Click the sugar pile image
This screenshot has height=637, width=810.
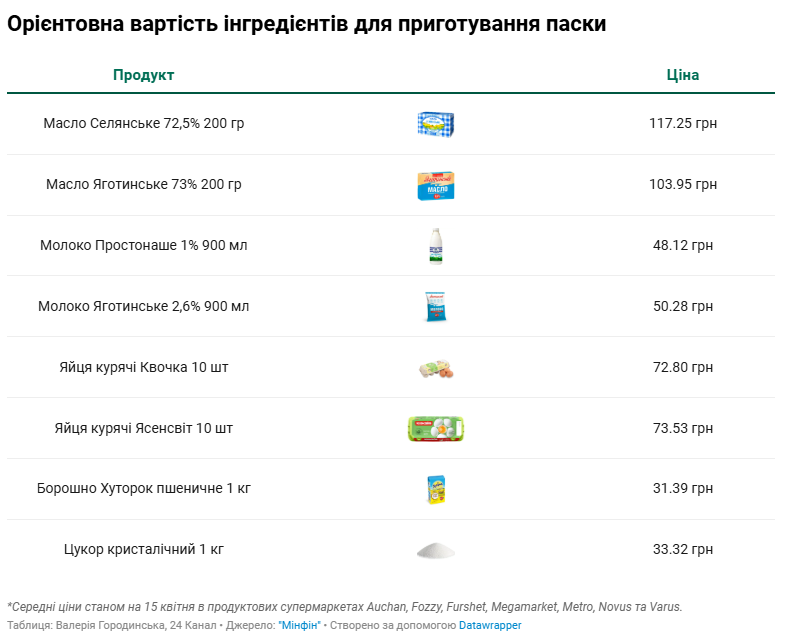435,550
